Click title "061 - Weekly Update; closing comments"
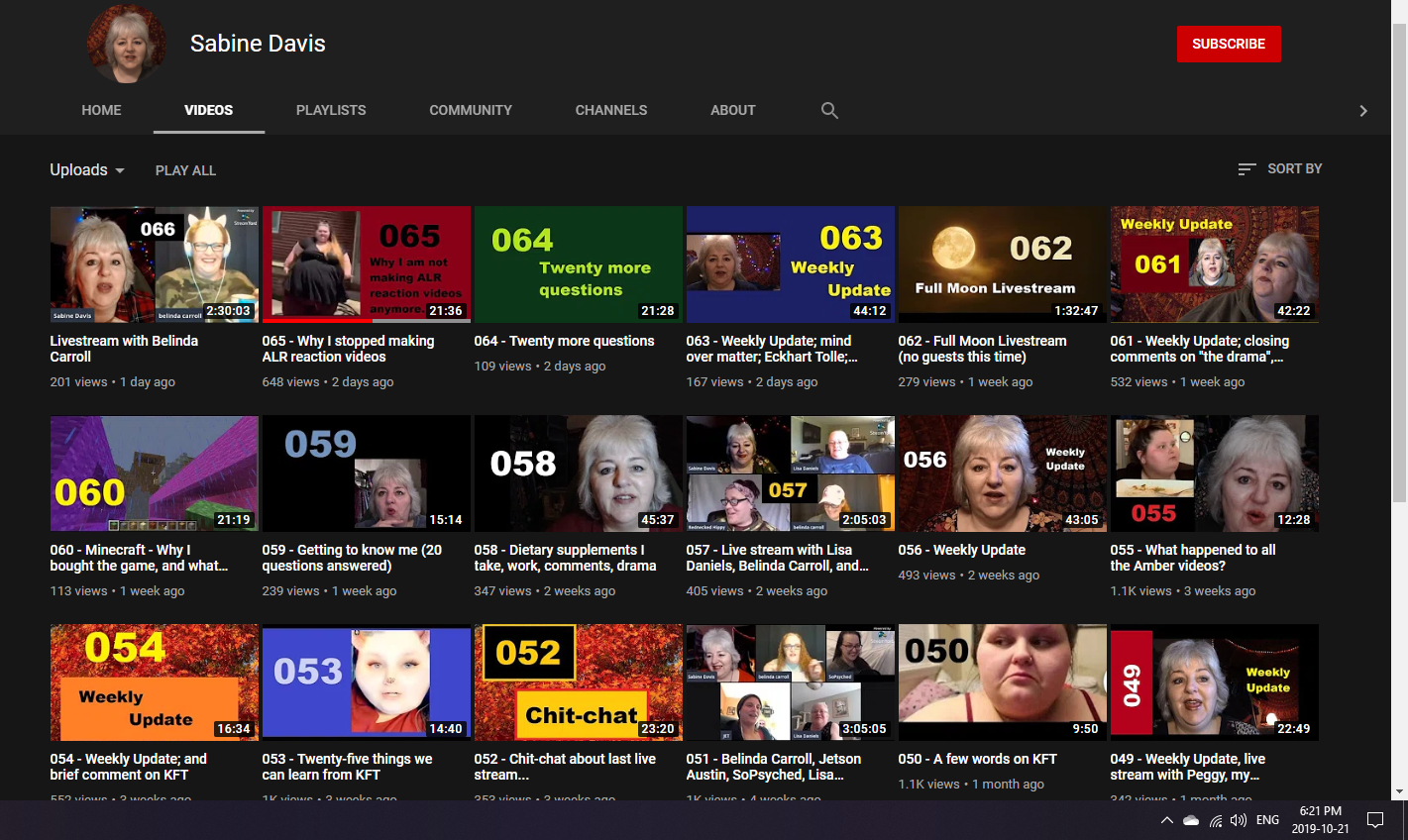 pos(1200,349)
